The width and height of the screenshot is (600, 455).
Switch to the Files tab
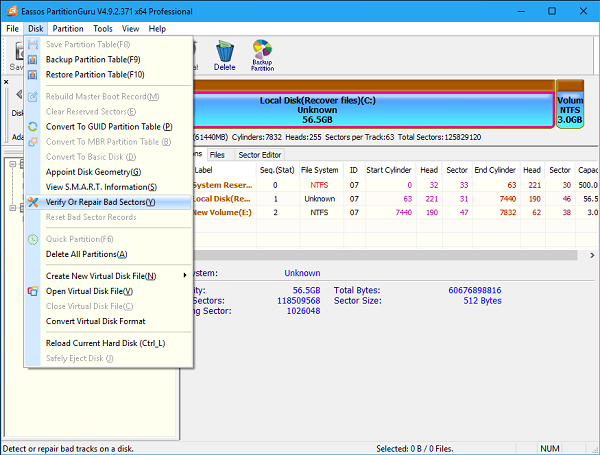217,155
